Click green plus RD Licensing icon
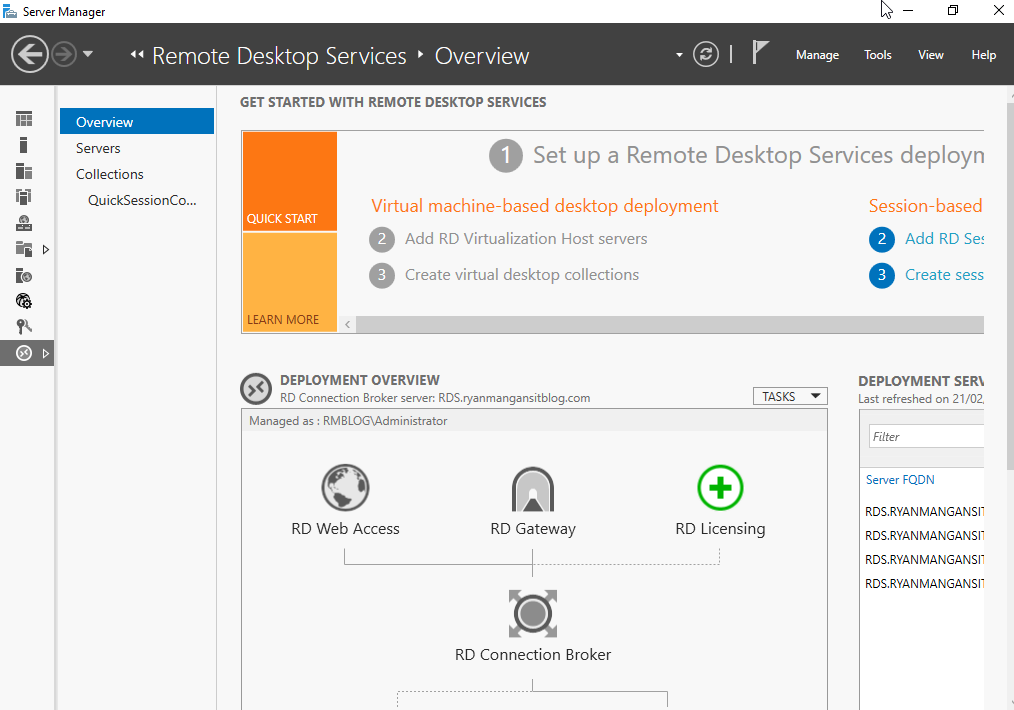Image resolution: width=1014 pixels, height=710 pixels. [720, 488]
